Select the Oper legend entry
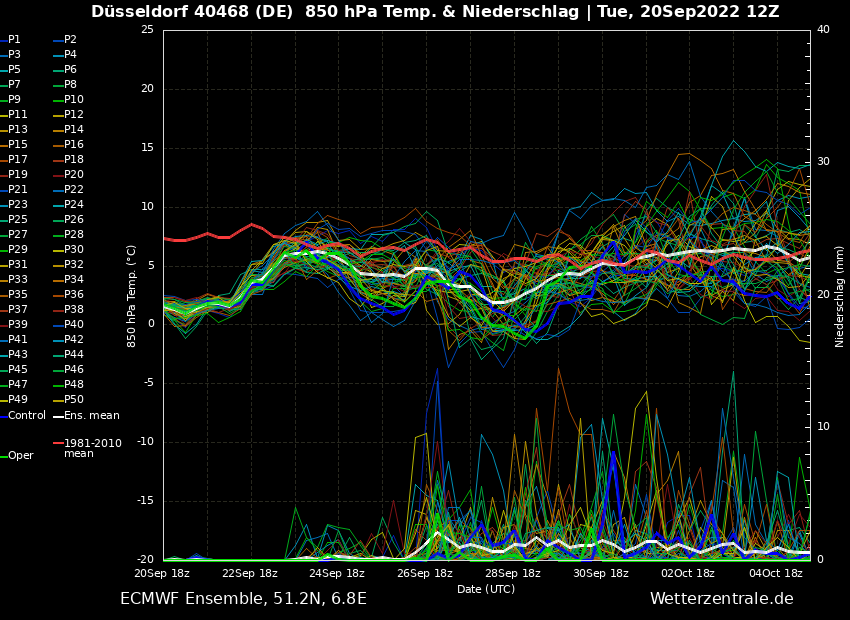This screenshot has width=850, height=620. pyautogui.click(x=20, y=456)
